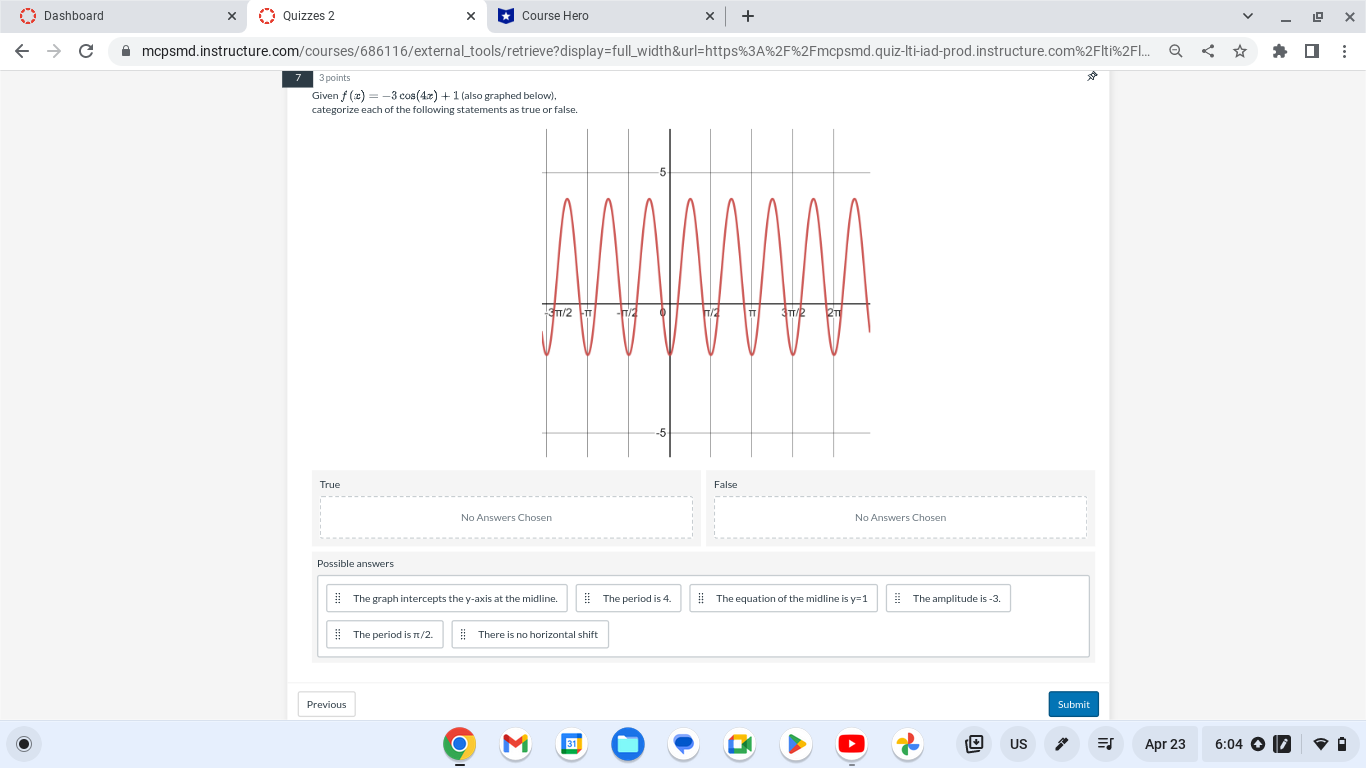
Task: Click the -5 y-axis label on graph
Action: click(660, 433)
